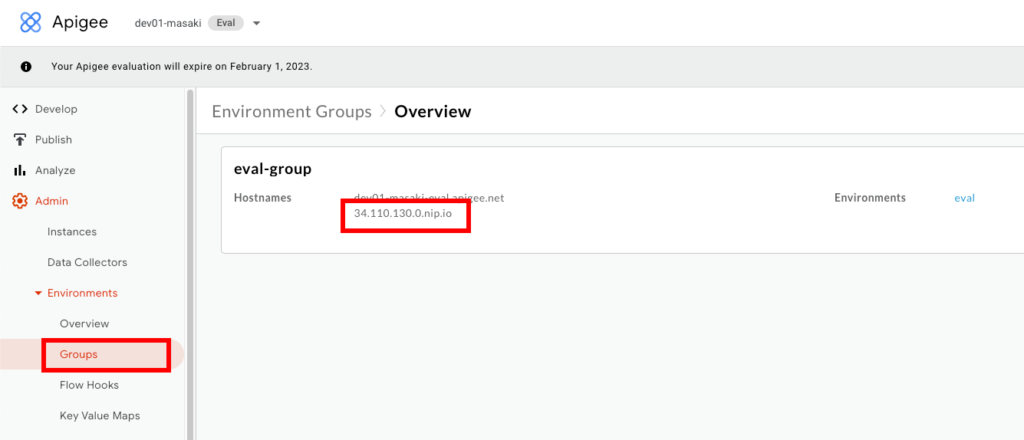Select Groups in the sidebar
Screen dimensions: 1024x440
click(x=78, y=354)
